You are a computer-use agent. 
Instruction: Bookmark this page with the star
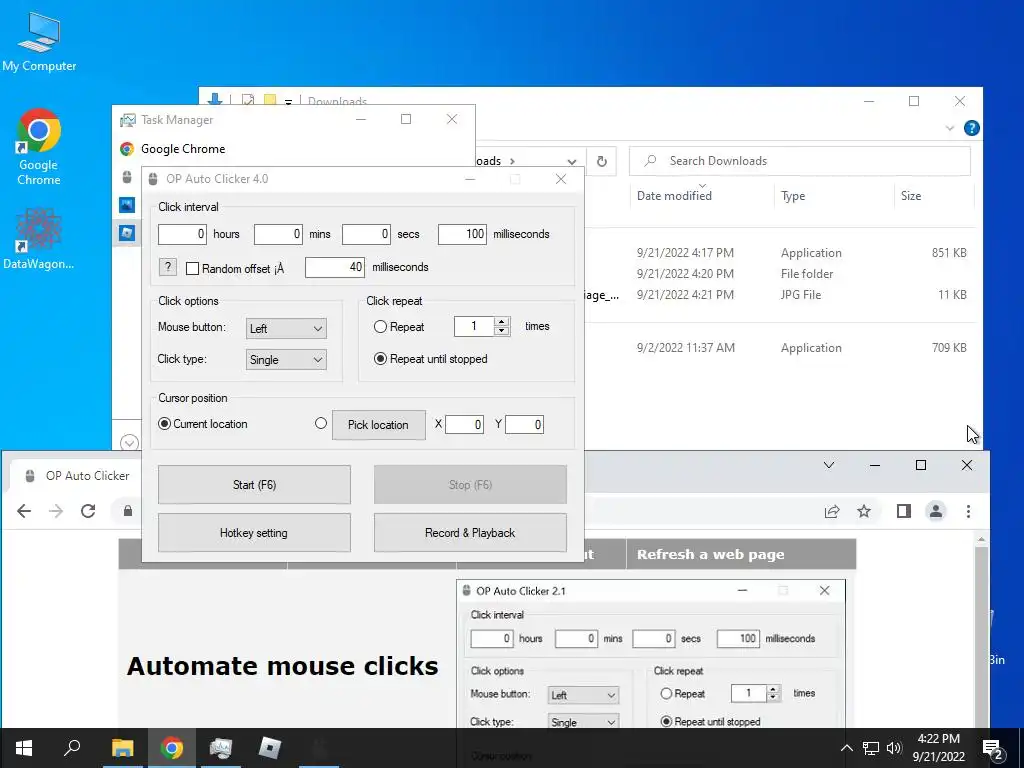[864, 511]
